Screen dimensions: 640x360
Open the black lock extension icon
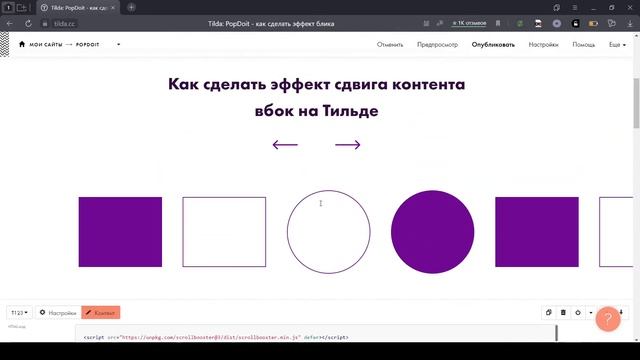(576, 24)
